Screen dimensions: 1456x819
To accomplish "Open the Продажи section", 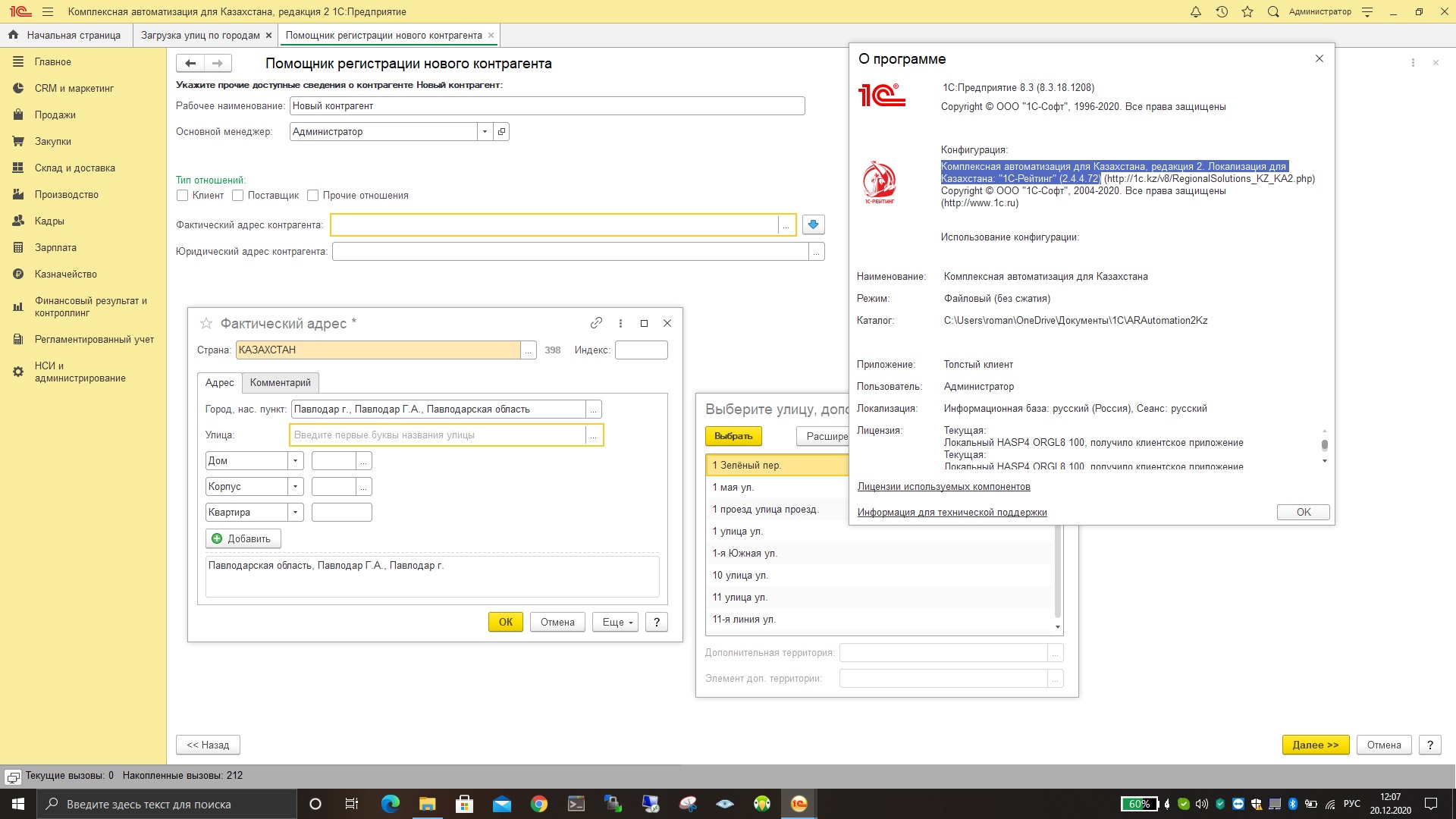I will pyautogui.click(x=55, y=115).
